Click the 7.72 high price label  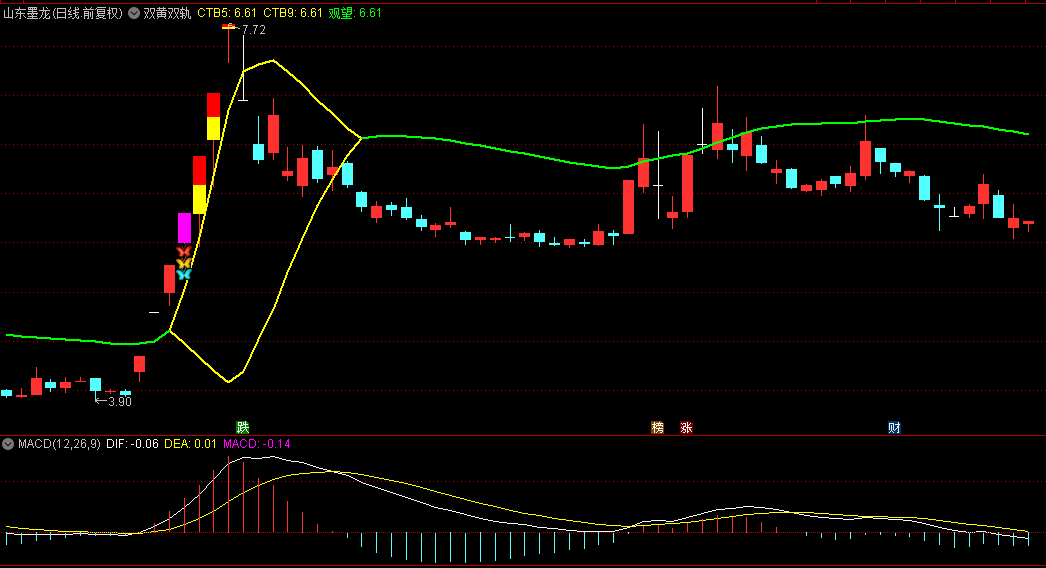(x=253, y=29)
